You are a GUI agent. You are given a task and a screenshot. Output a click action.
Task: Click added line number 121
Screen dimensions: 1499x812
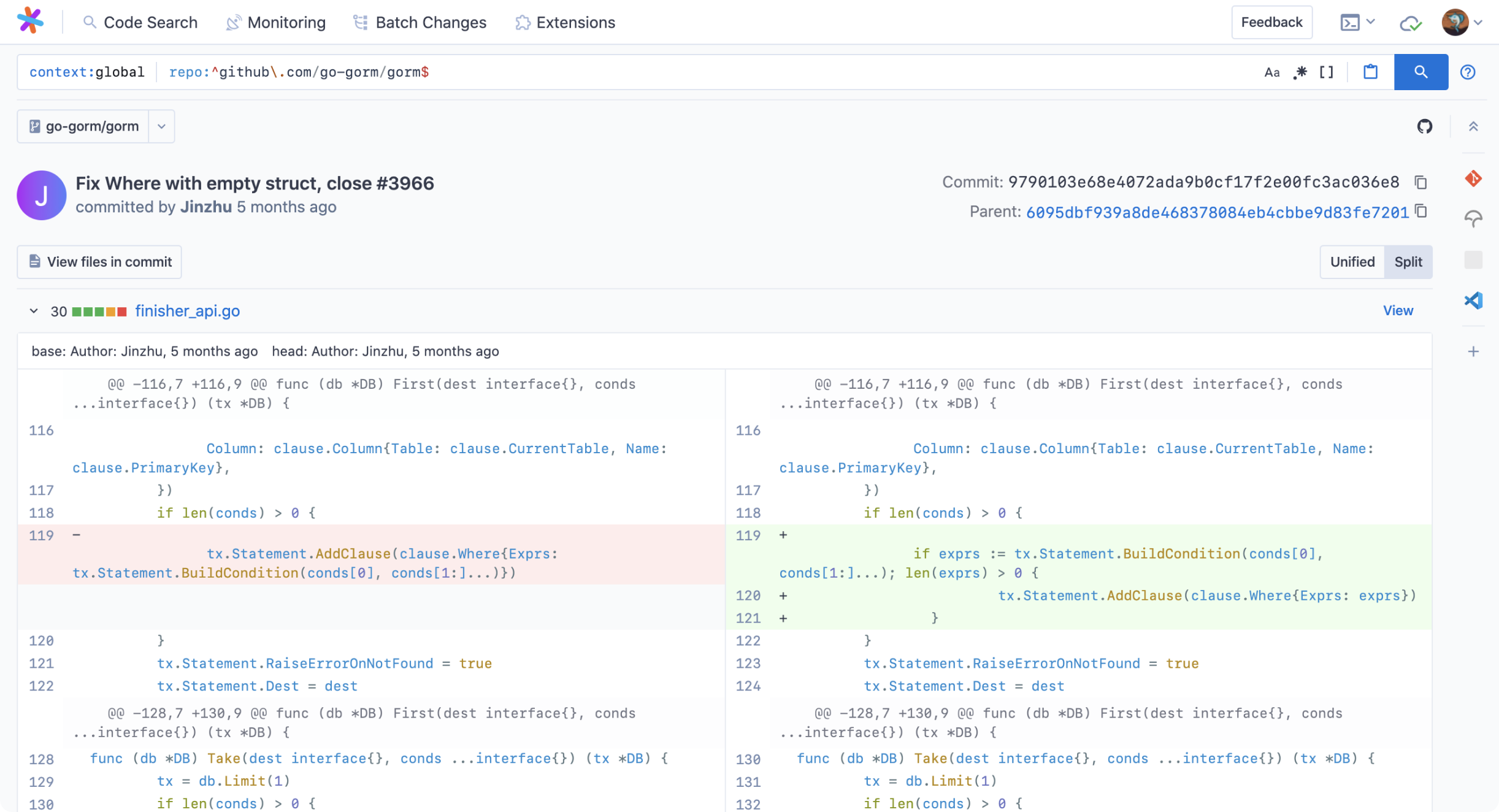click(748, 618)
